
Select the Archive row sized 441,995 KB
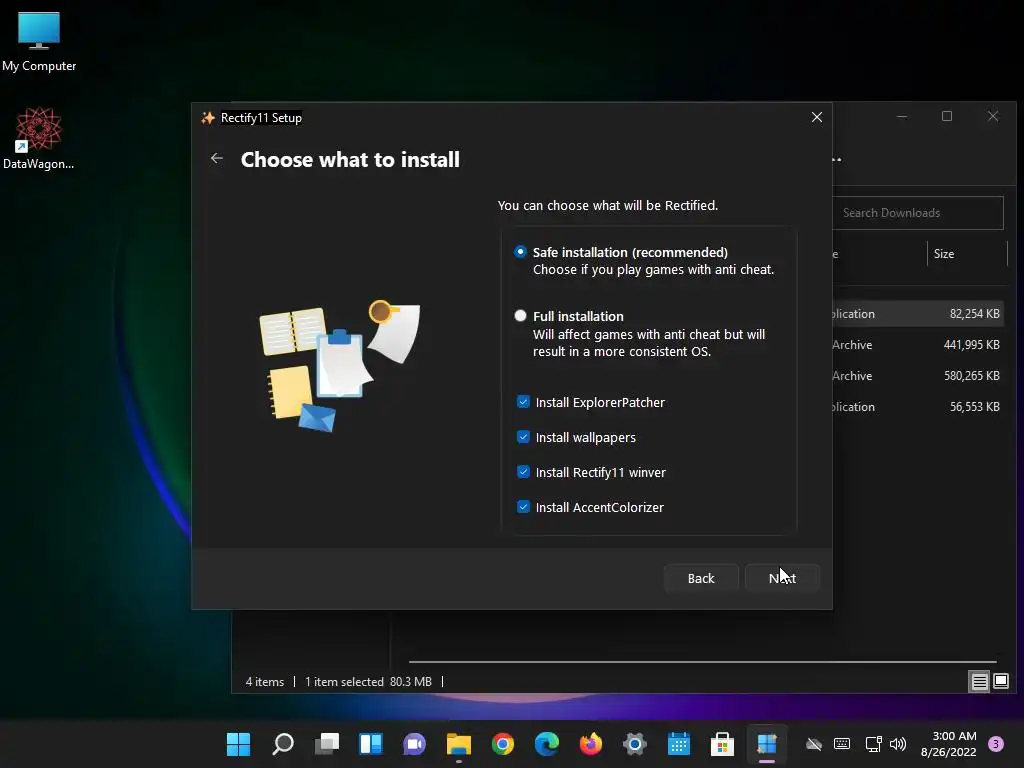click(918, 345)
